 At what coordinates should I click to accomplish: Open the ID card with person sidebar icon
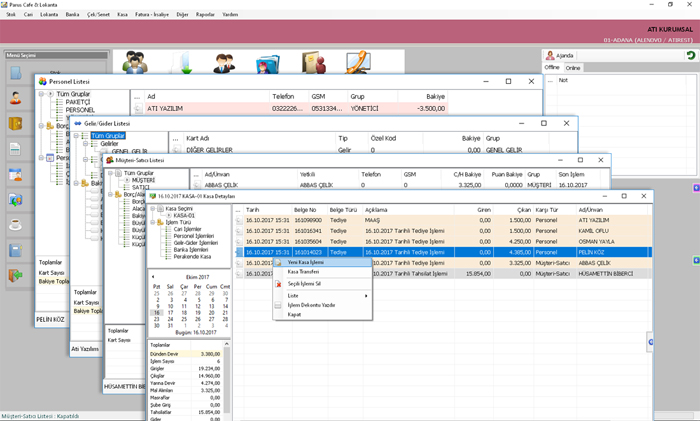(16, 174)
